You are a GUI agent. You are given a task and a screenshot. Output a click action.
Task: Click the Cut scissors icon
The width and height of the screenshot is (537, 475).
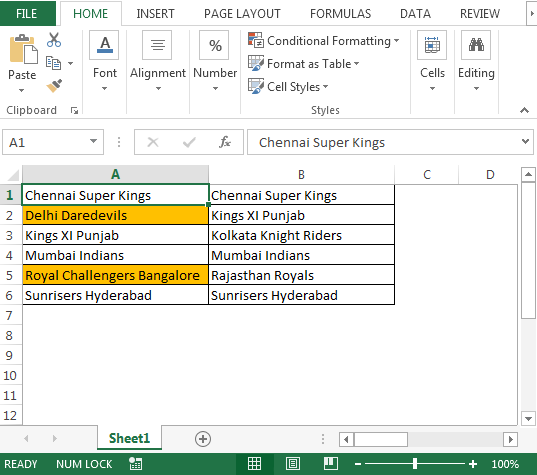click(54, 40)
